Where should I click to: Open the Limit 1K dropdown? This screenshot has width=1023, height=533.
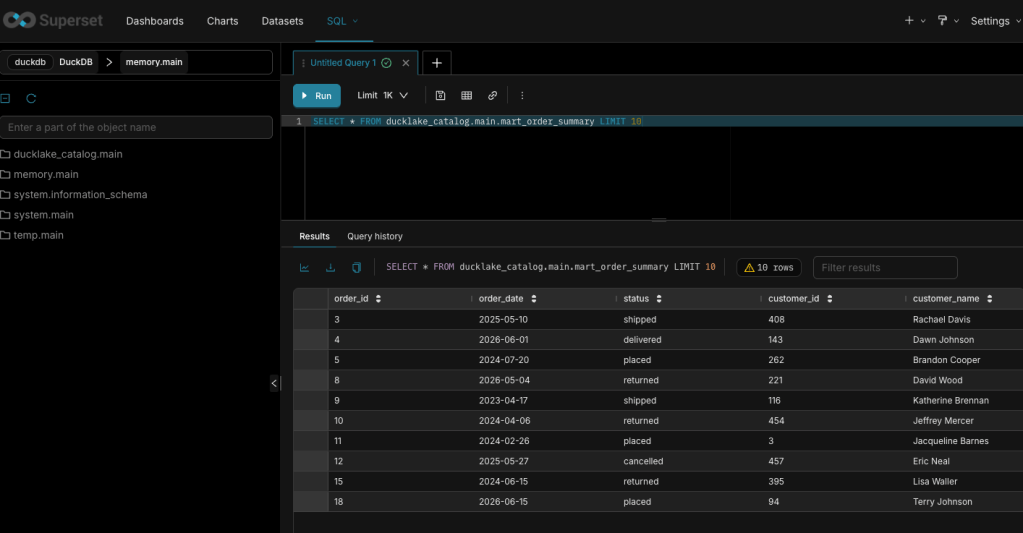[382, 95]
